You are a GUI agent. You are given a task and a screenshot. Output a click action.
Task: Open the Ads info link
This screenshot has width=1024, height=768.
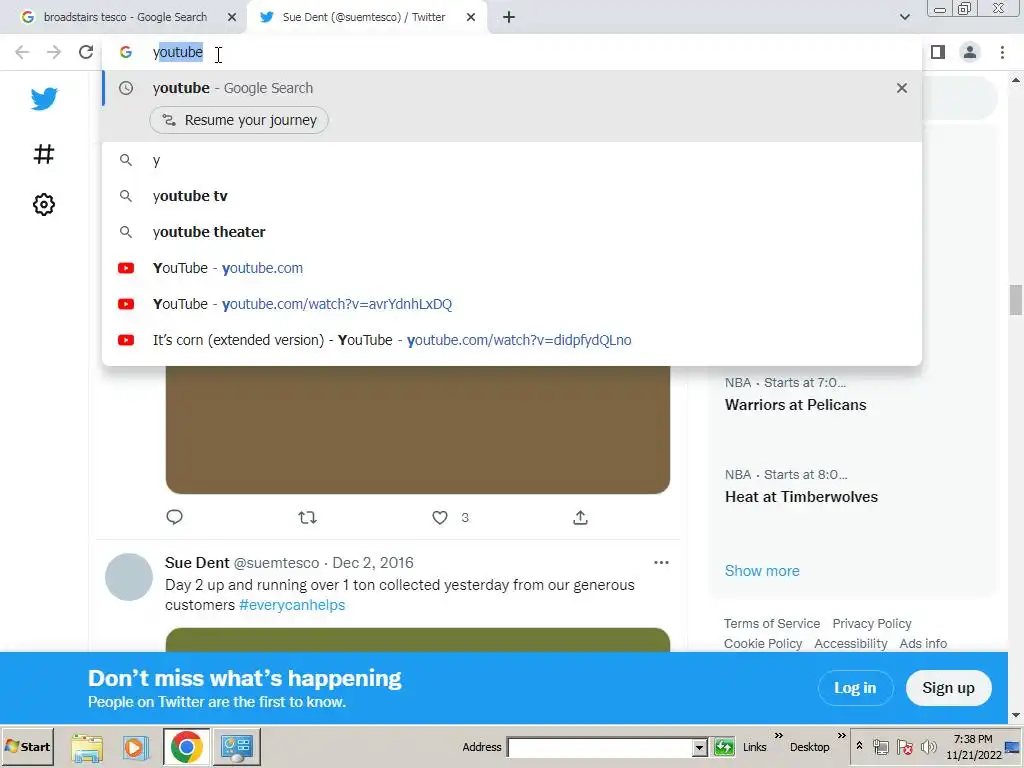click(x=923, y=643)
